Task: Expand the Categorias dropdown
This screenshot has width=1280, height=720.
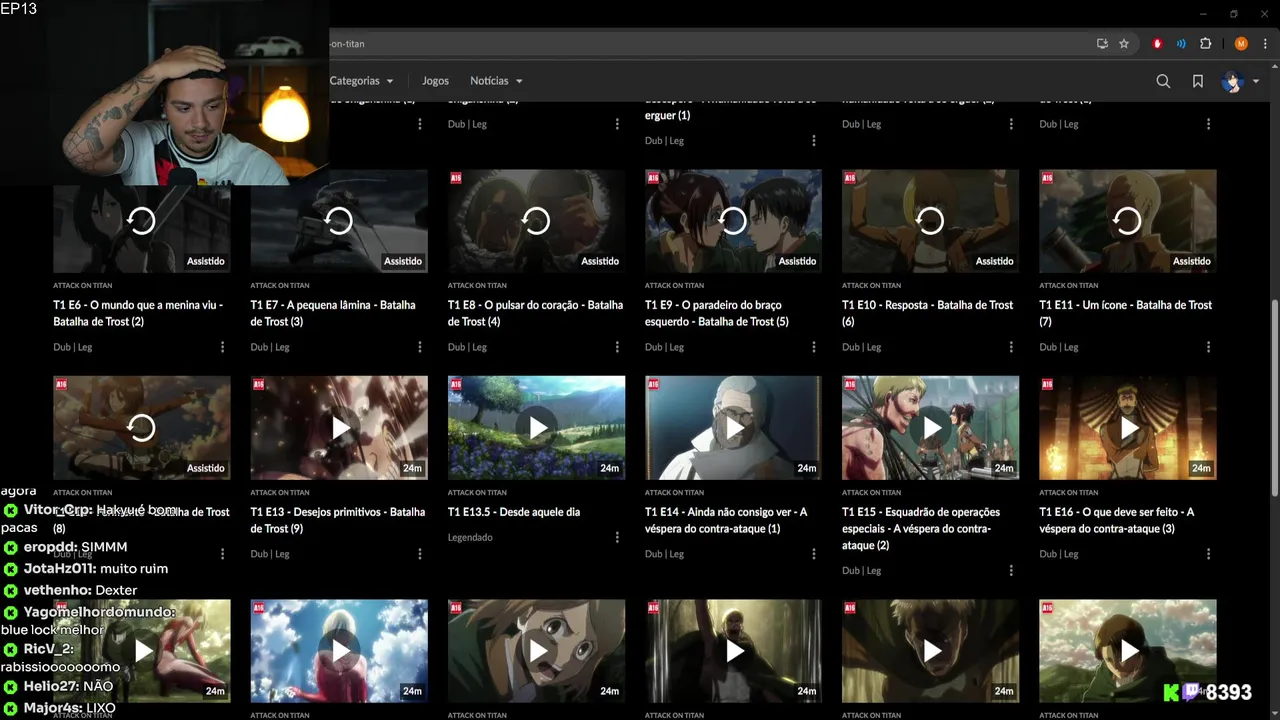Action: tap(361, 81)
